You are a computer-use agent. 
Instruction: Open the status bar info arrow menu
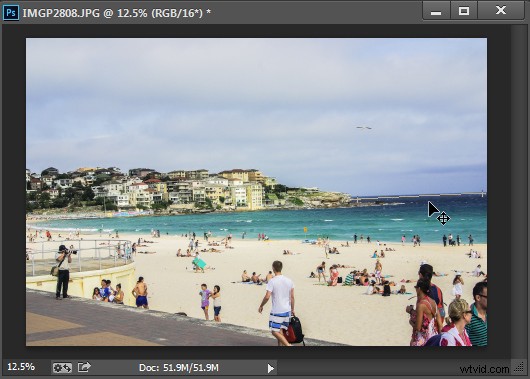270,368
